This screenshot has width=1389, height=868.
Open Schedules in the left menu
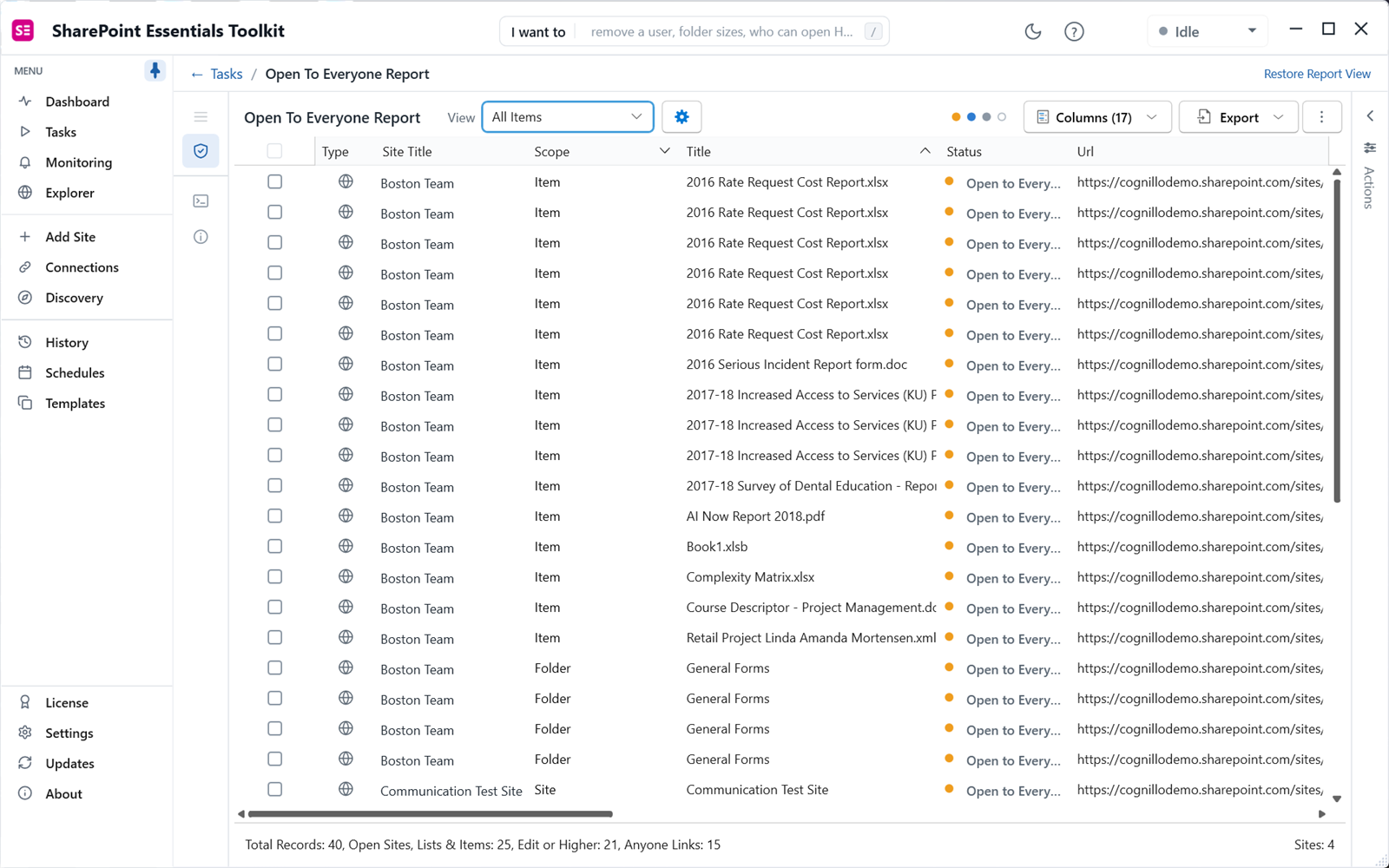[x=75, y=373]
